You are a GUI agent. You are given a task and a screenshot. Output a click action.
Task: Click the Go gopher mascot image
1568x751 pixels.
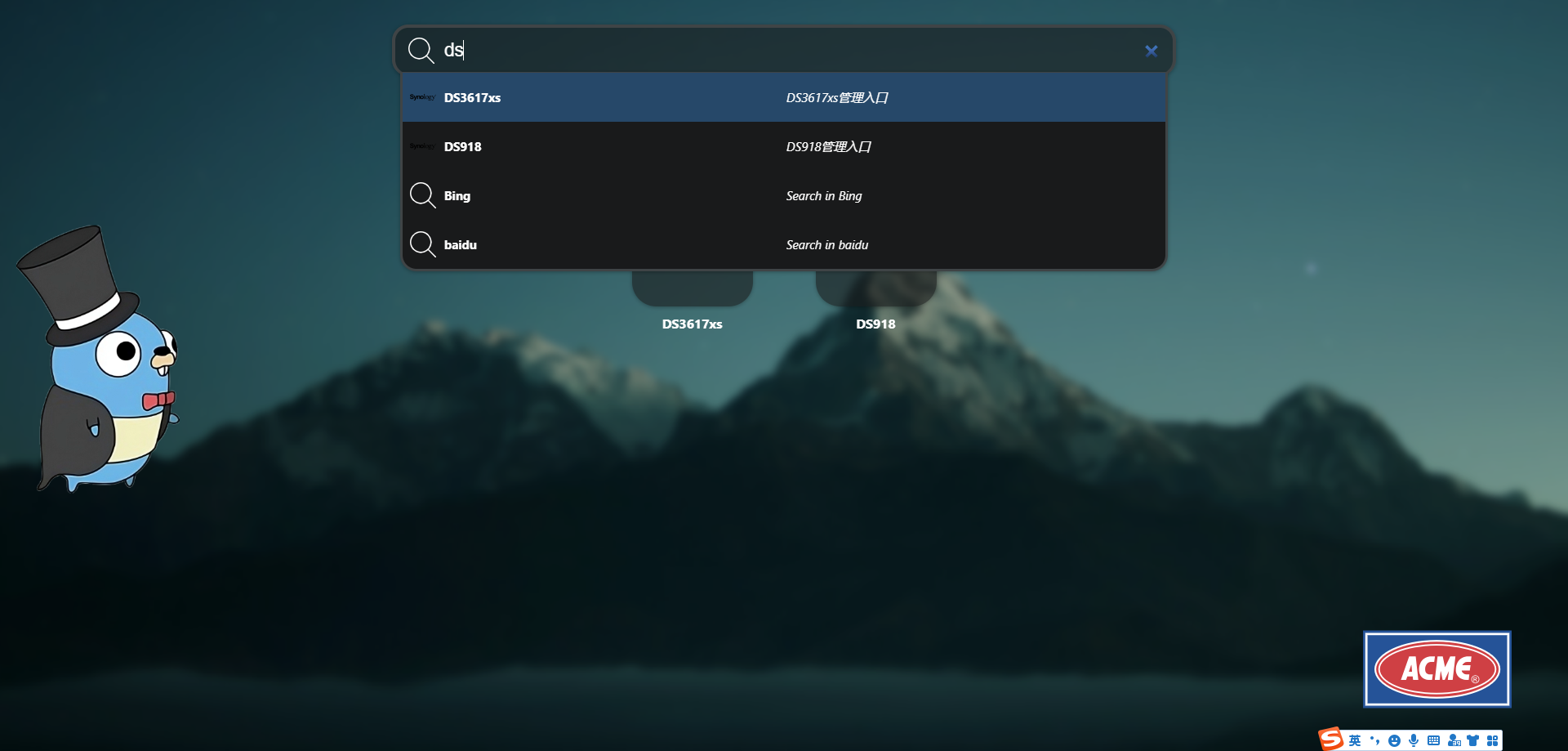[x=98, y=360]
